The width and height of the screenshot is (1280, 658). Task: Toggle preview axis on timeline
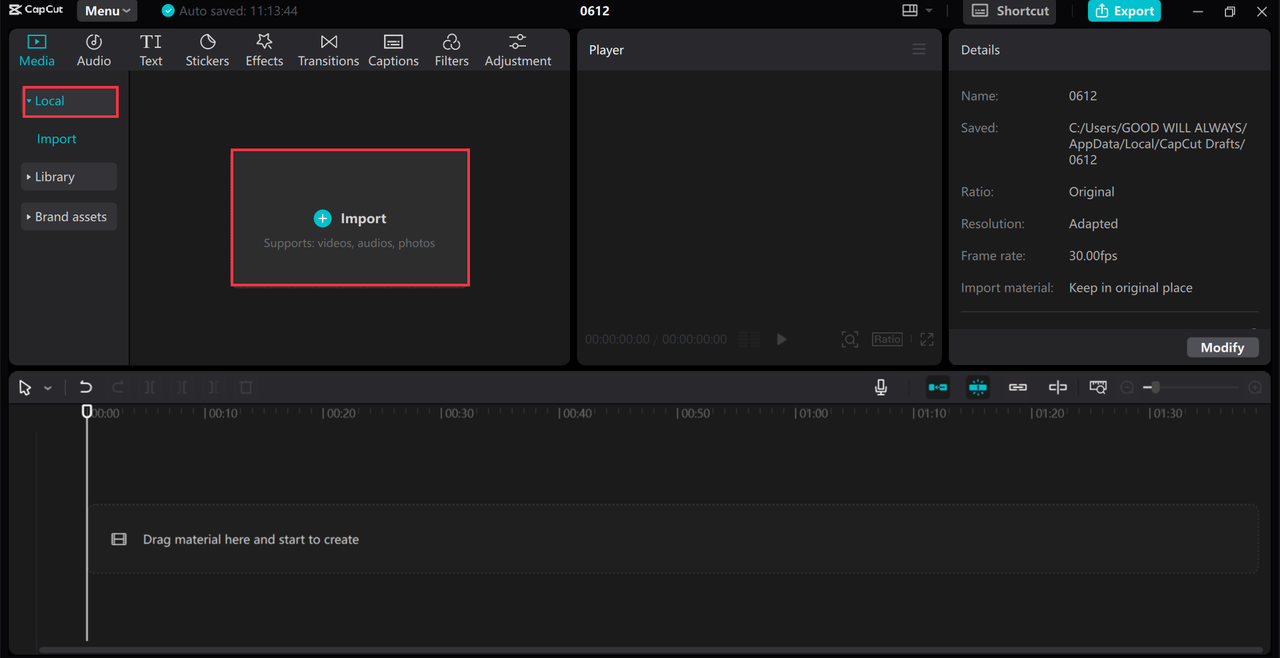[1058, 388]
